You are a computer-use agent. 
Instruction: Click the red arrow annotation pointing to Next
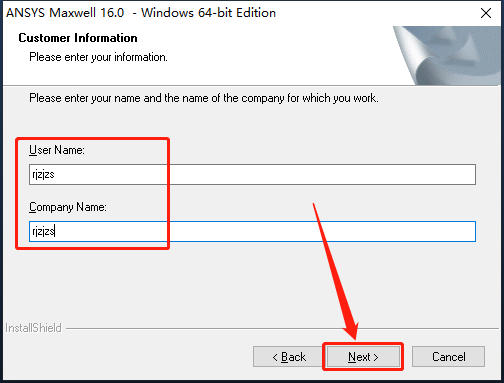[337, 272]
